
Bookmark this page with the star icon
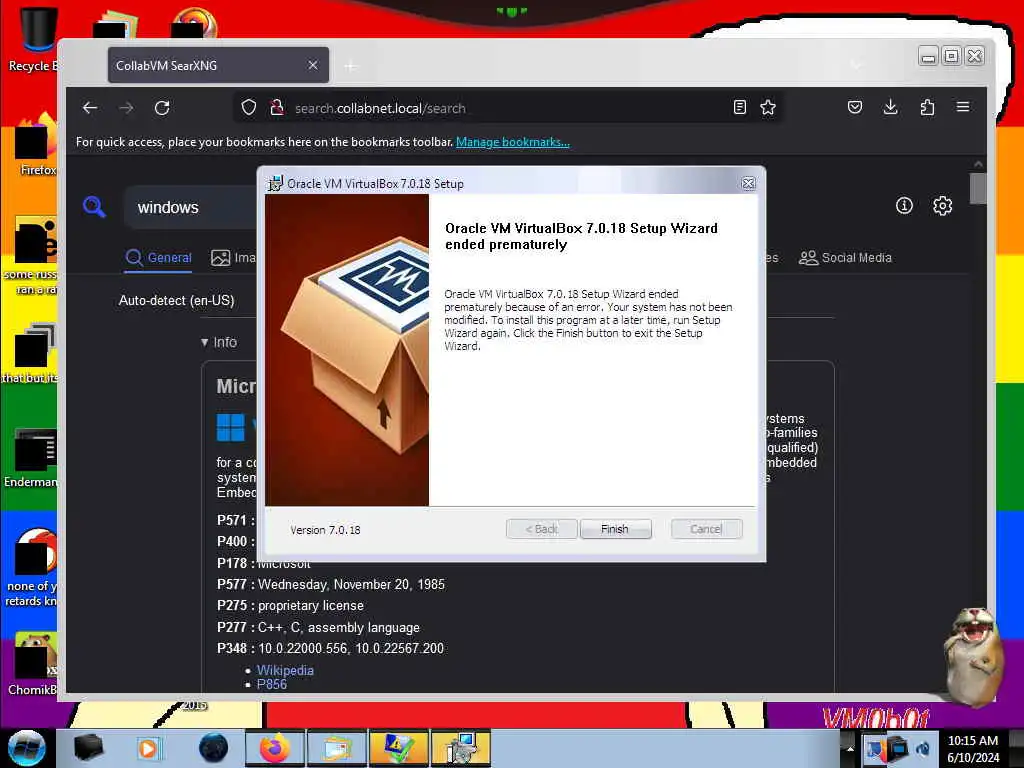pyautogui.click(x=768, y=107)
